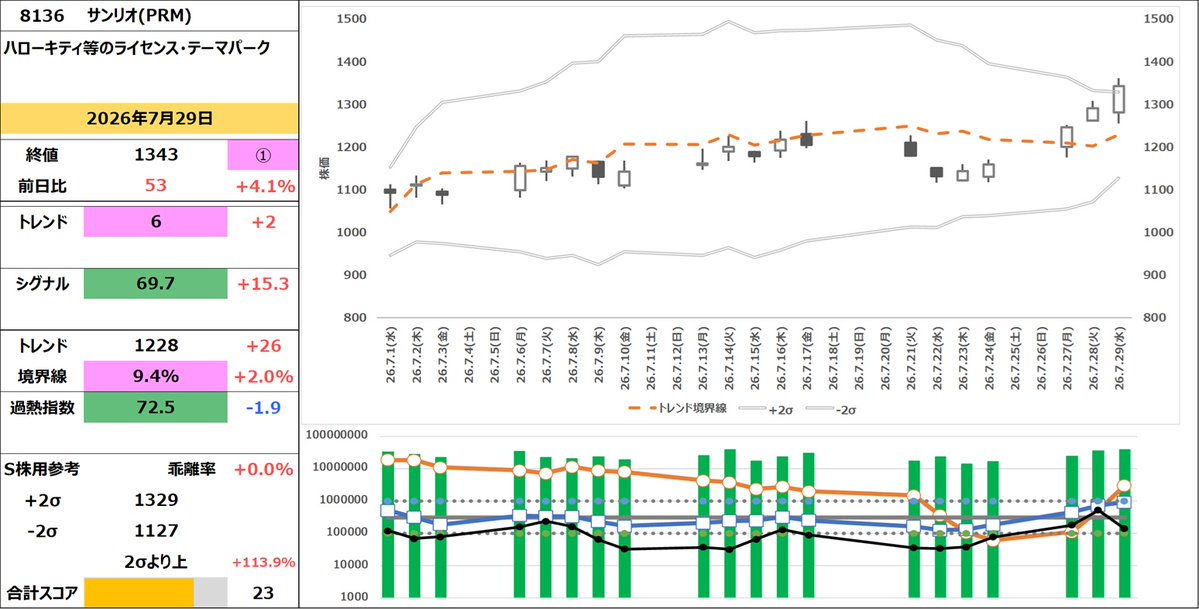Select the 26.7.14(火) date label
Image resolution: width=1199 pixels, height=609 pixels.
pos(729,358)
